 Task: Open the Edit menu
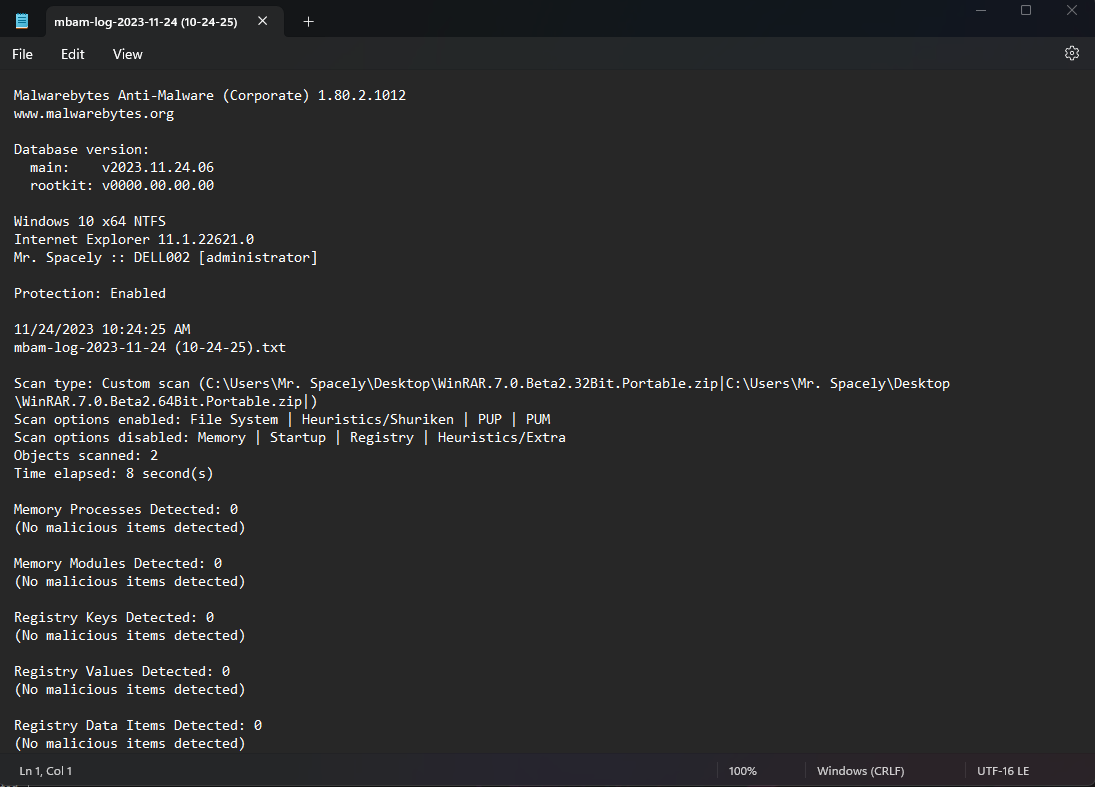point(73,54)
